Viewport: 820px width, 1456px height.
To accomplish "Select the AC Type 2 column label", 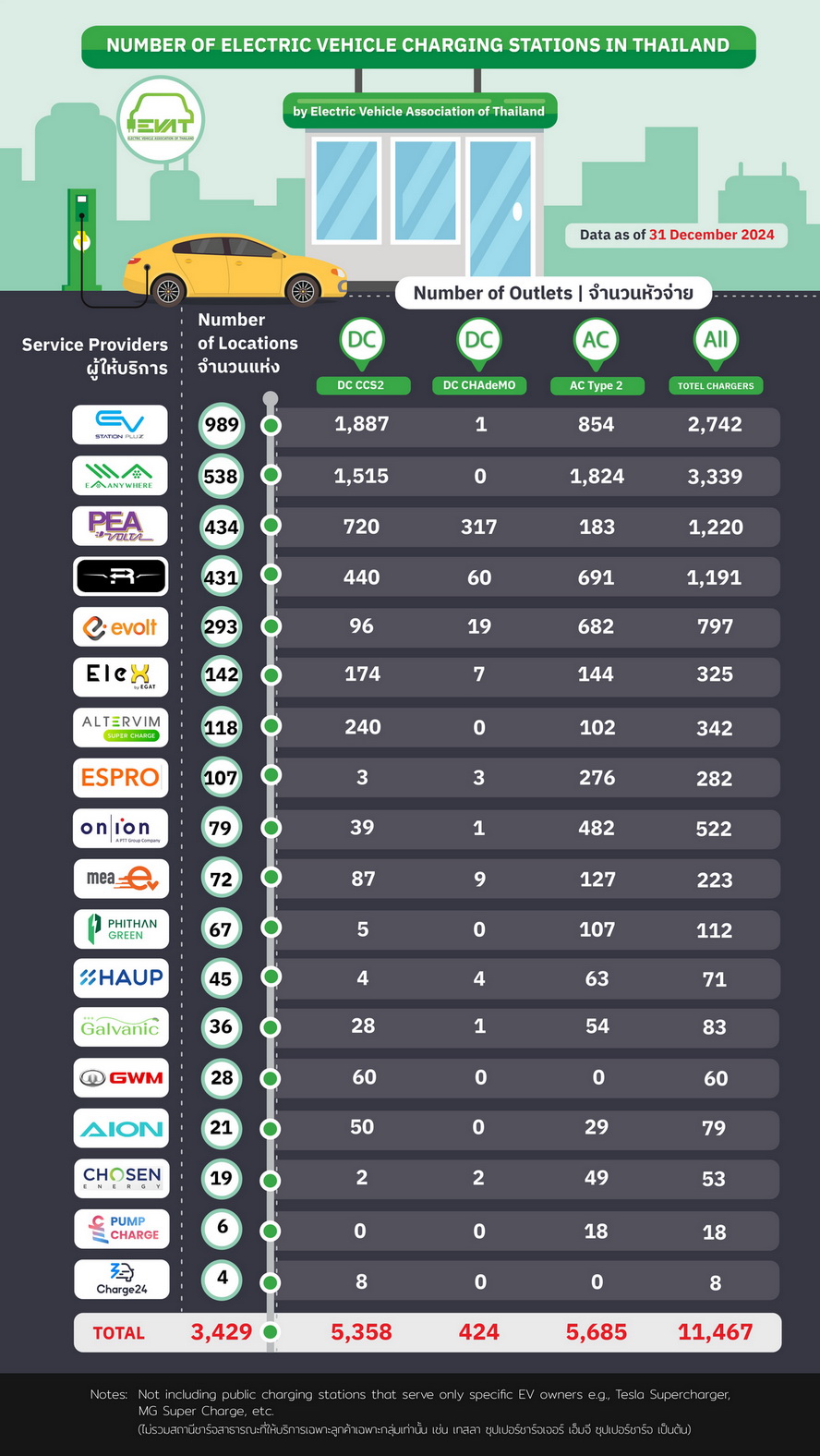I will [596, 385].
